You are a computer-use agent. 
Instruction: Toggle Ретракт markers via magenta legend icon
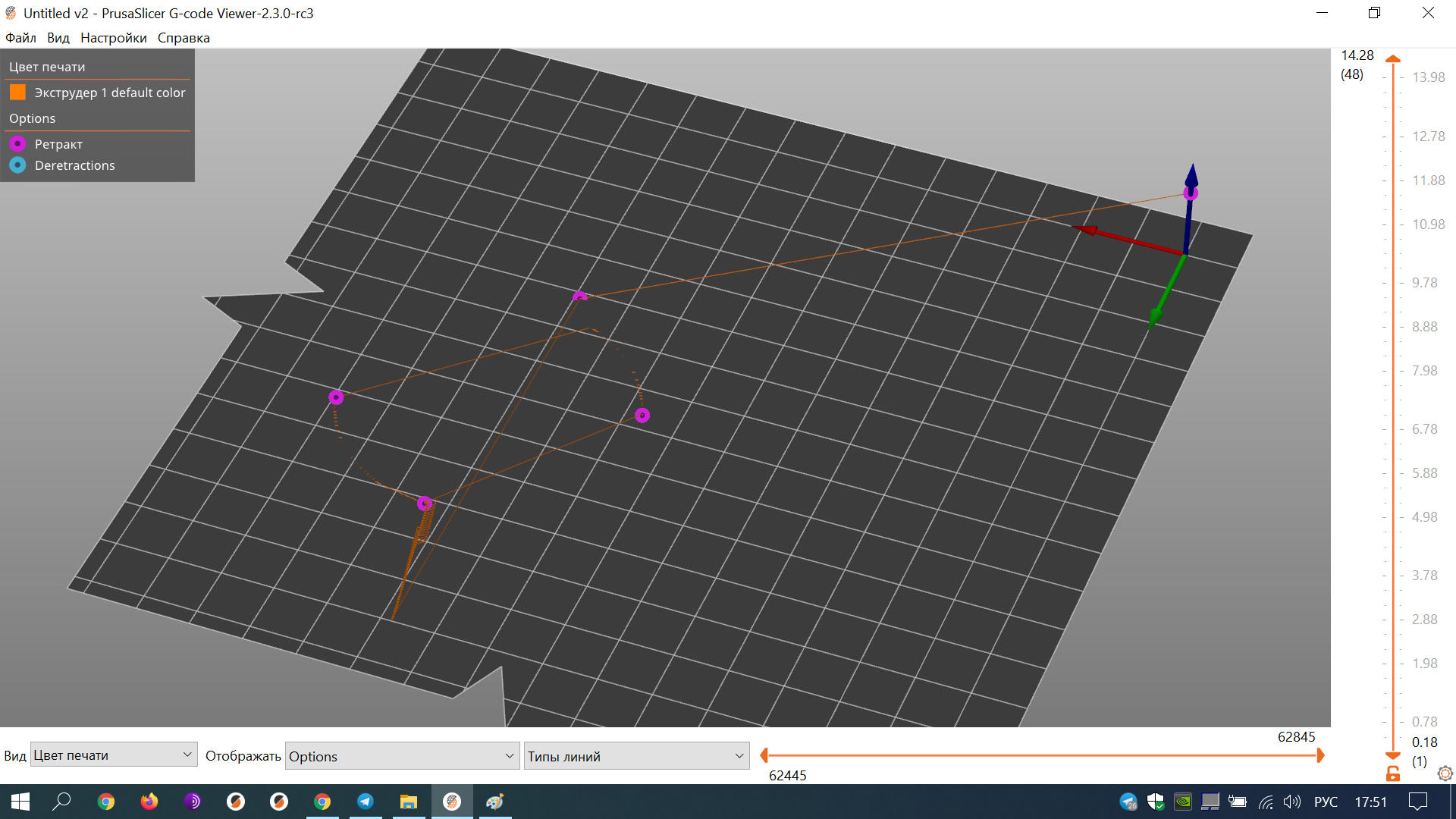(17, 143)
